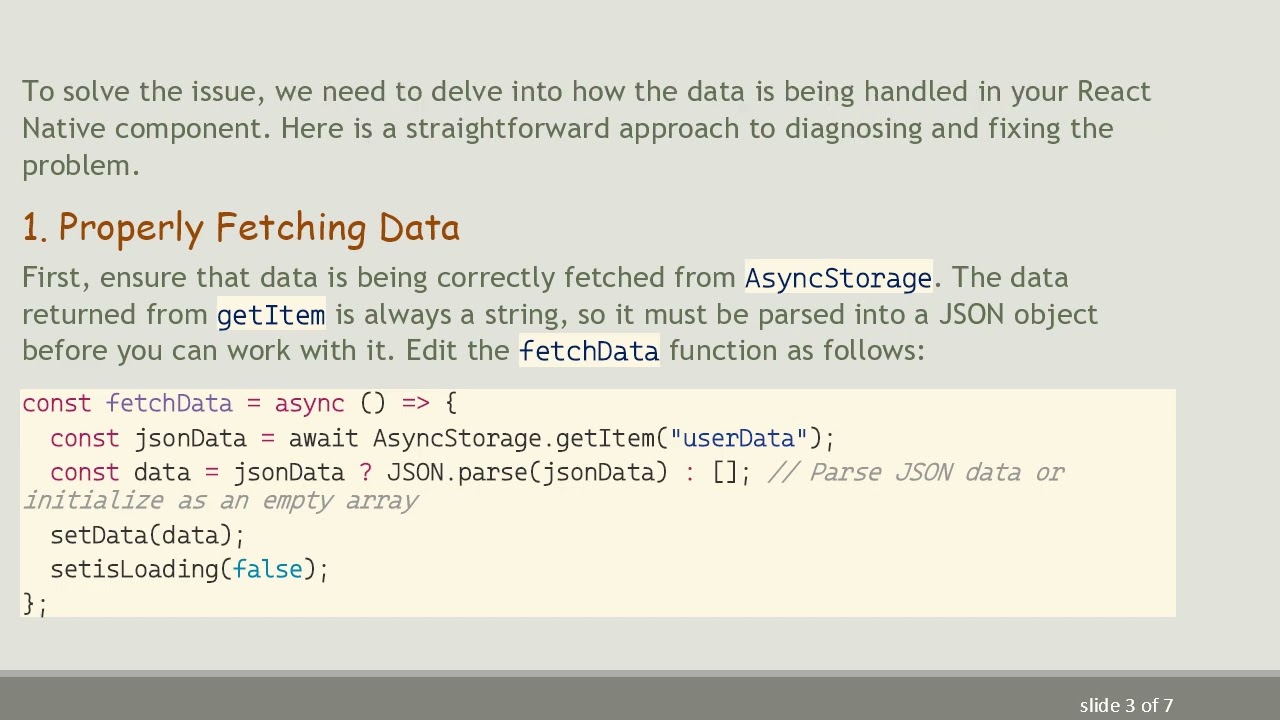Click the "slide 3 of 7" counter
Screen dimensions: 1280x720
(1126, 705)
